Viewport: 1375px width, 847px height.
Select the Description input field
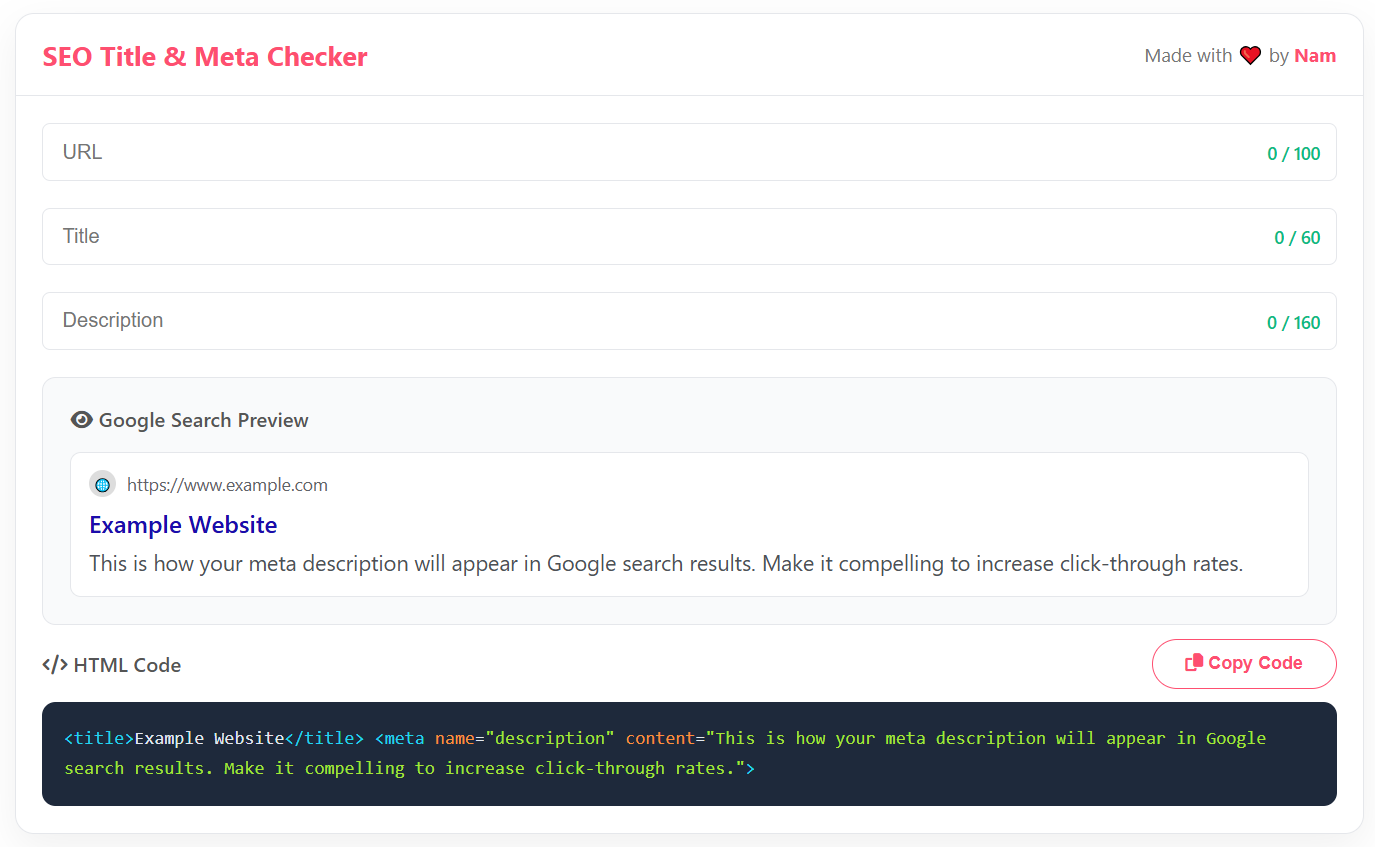(400, 320)
